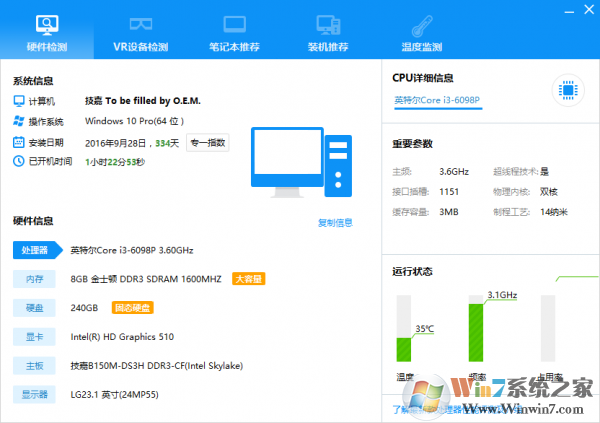The image size is (600, 423).
Task: Click the CPU chip icon
Action: pyautogui.click(x=568, y=90)
